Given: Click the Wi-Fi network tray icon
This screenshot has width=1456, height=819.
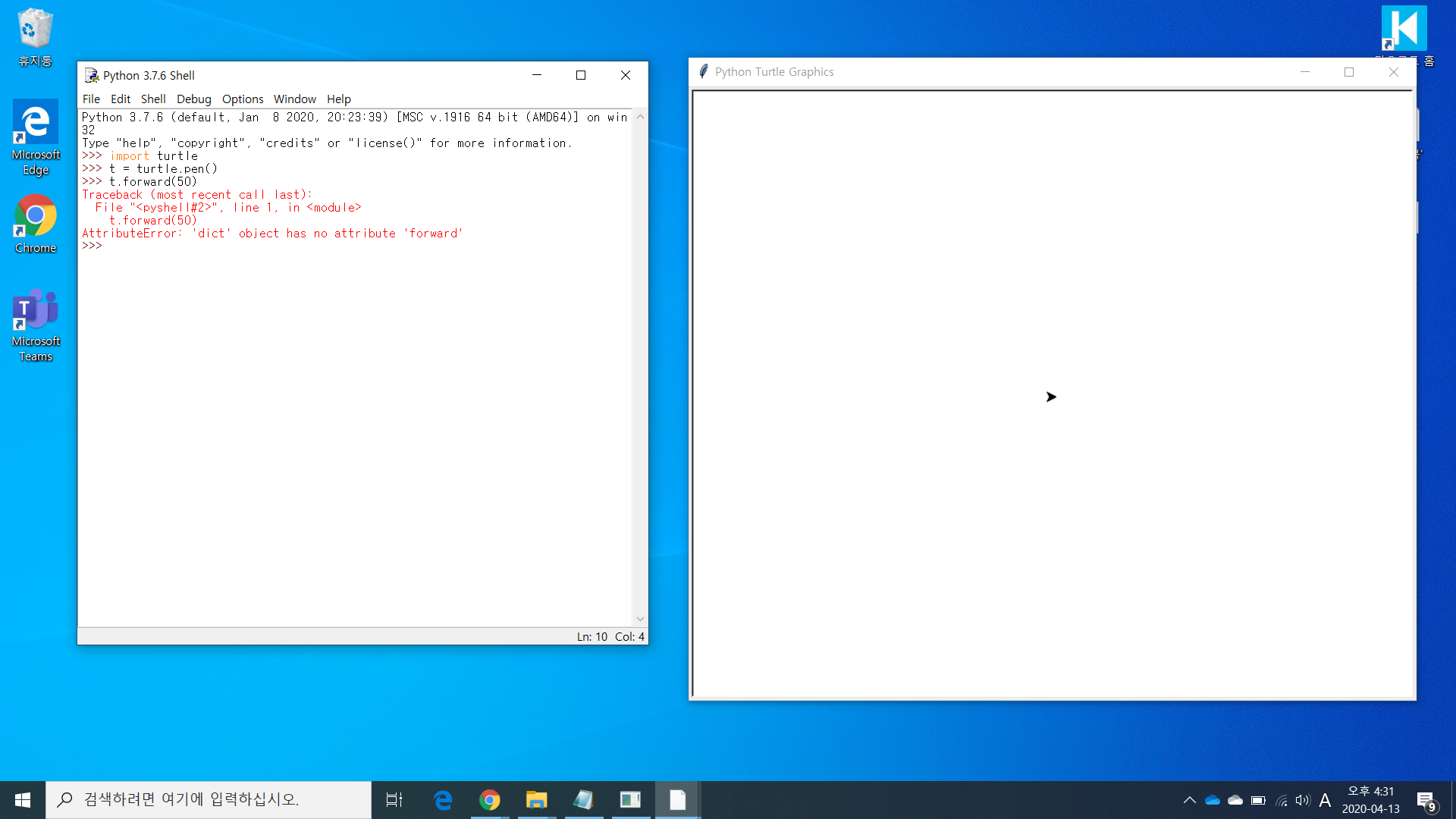Looking at the screenshot, I should [x=1282, y=799].
